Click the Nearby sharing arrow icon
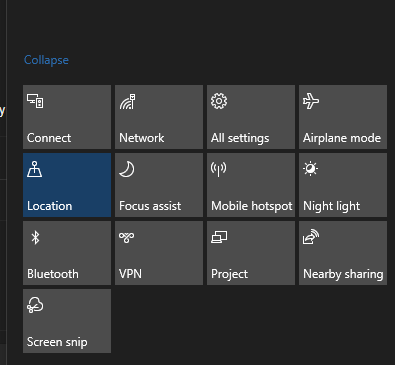The height and width of the screenshot is (365, 395). pyautogui.click(x=311, y=237)
